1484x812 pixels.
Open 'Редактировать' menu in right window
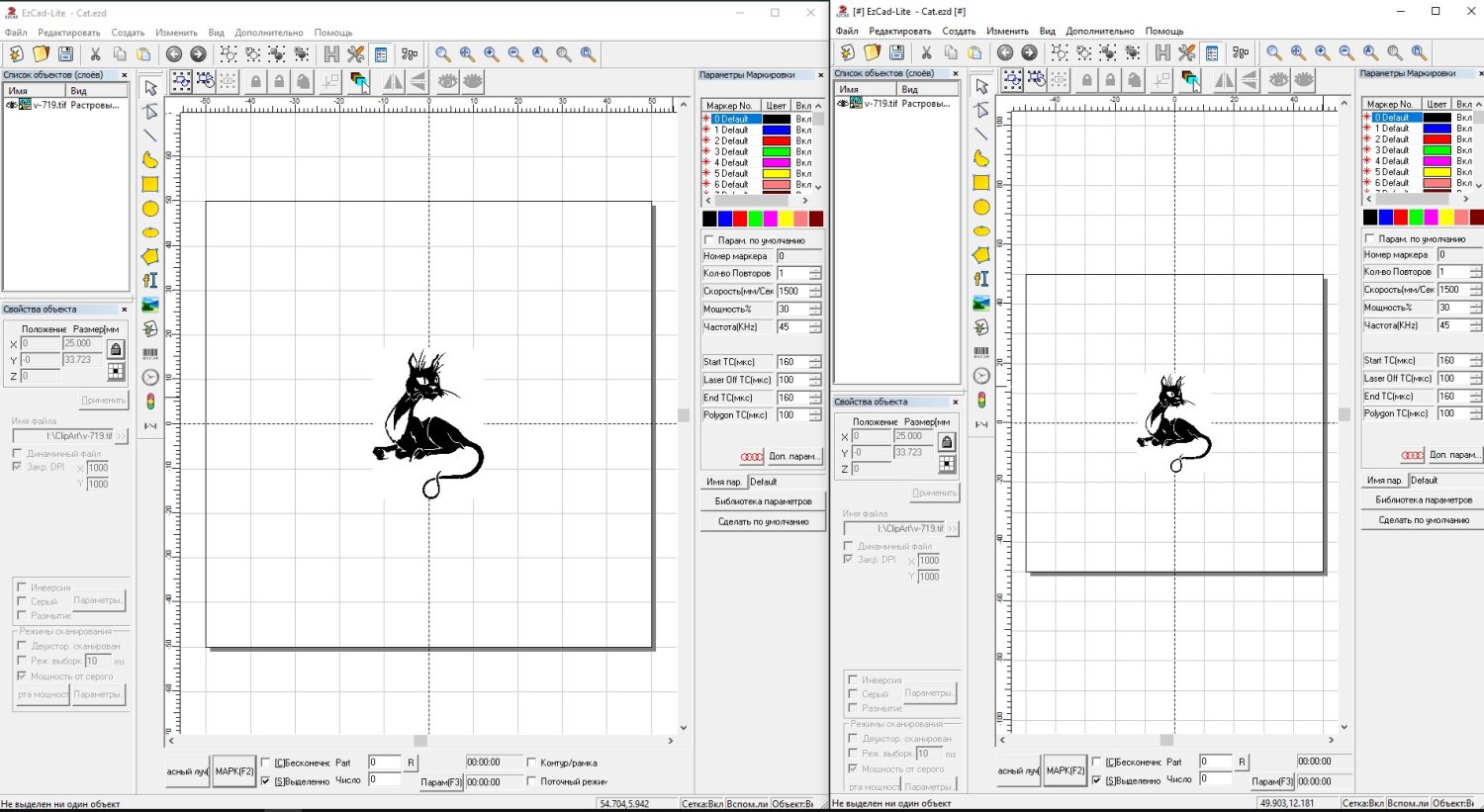(x=900, y=32)
